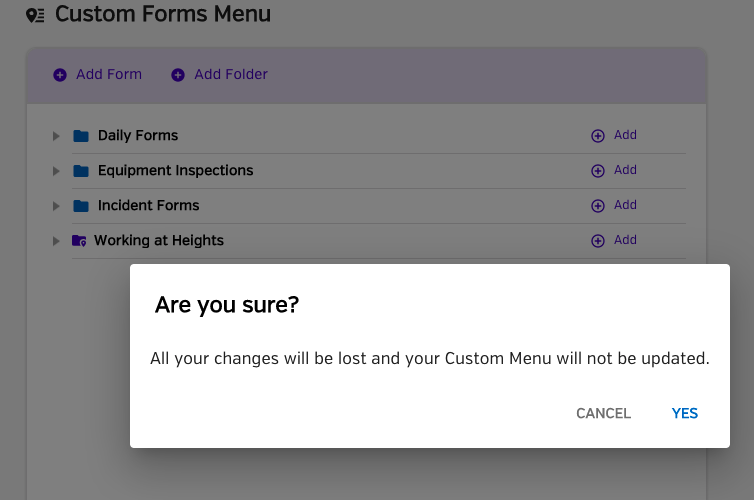
Task: Click Add text for Daily Forms
Action: [x=625, y=135]
